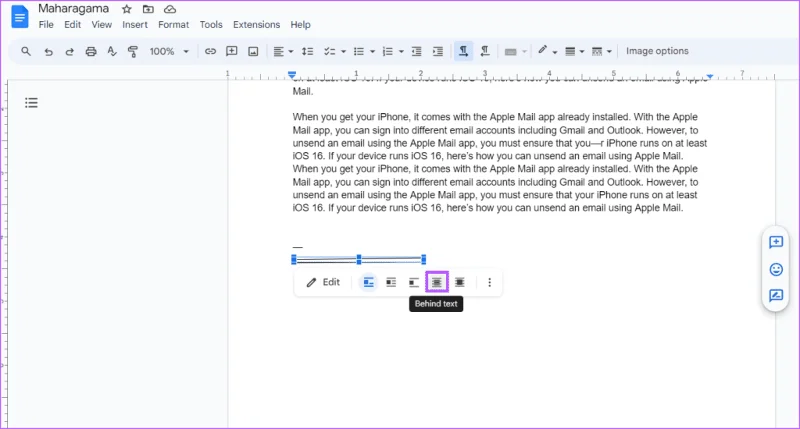Viewport: 800px width, 429px height.
Task: Open the border color pencil tool
Action: point(542,51)
